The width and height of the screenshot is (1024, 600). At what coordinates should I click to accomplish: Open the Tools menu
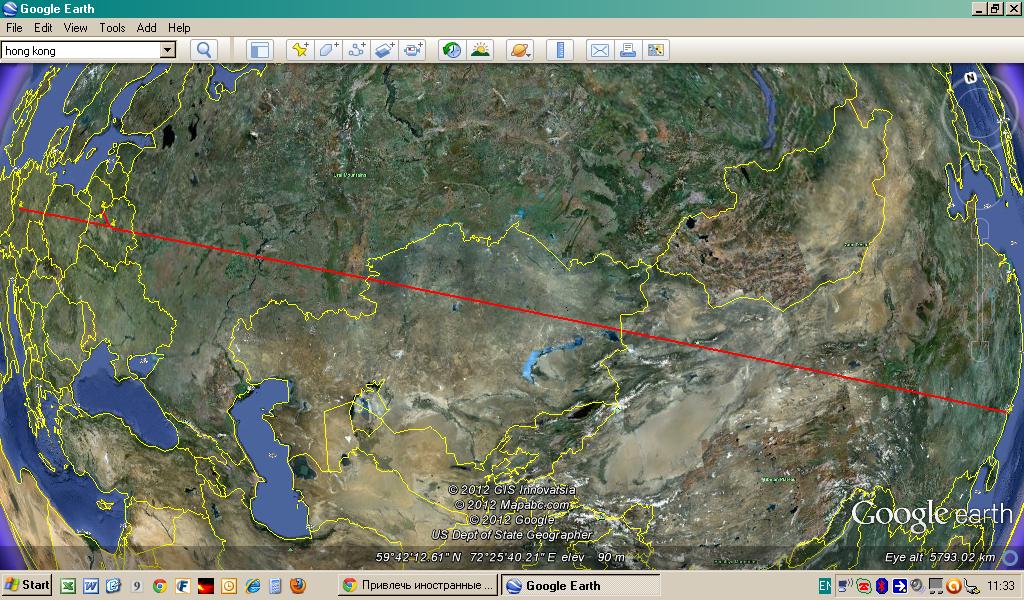pos(112,27)
